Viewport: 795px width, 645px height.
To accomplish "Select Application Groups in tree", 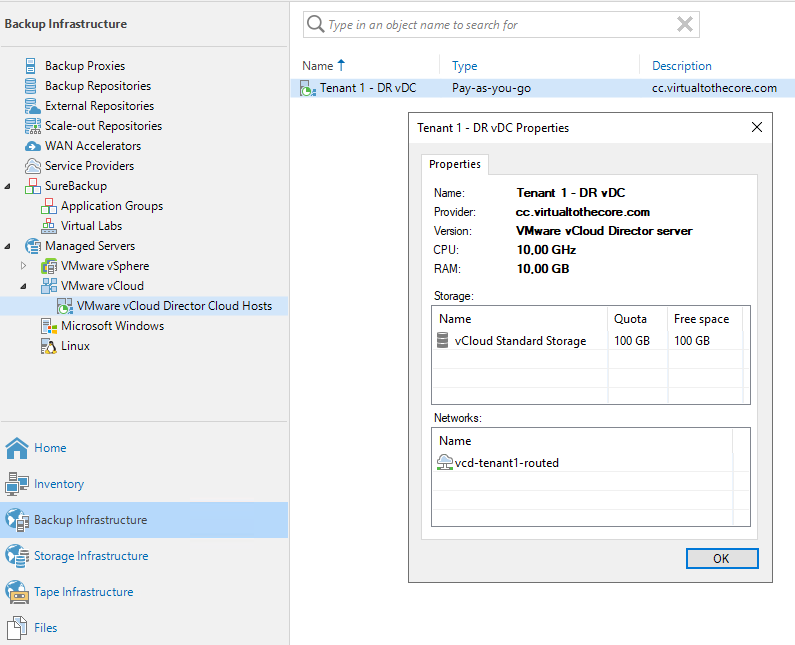I will (112, 206).
